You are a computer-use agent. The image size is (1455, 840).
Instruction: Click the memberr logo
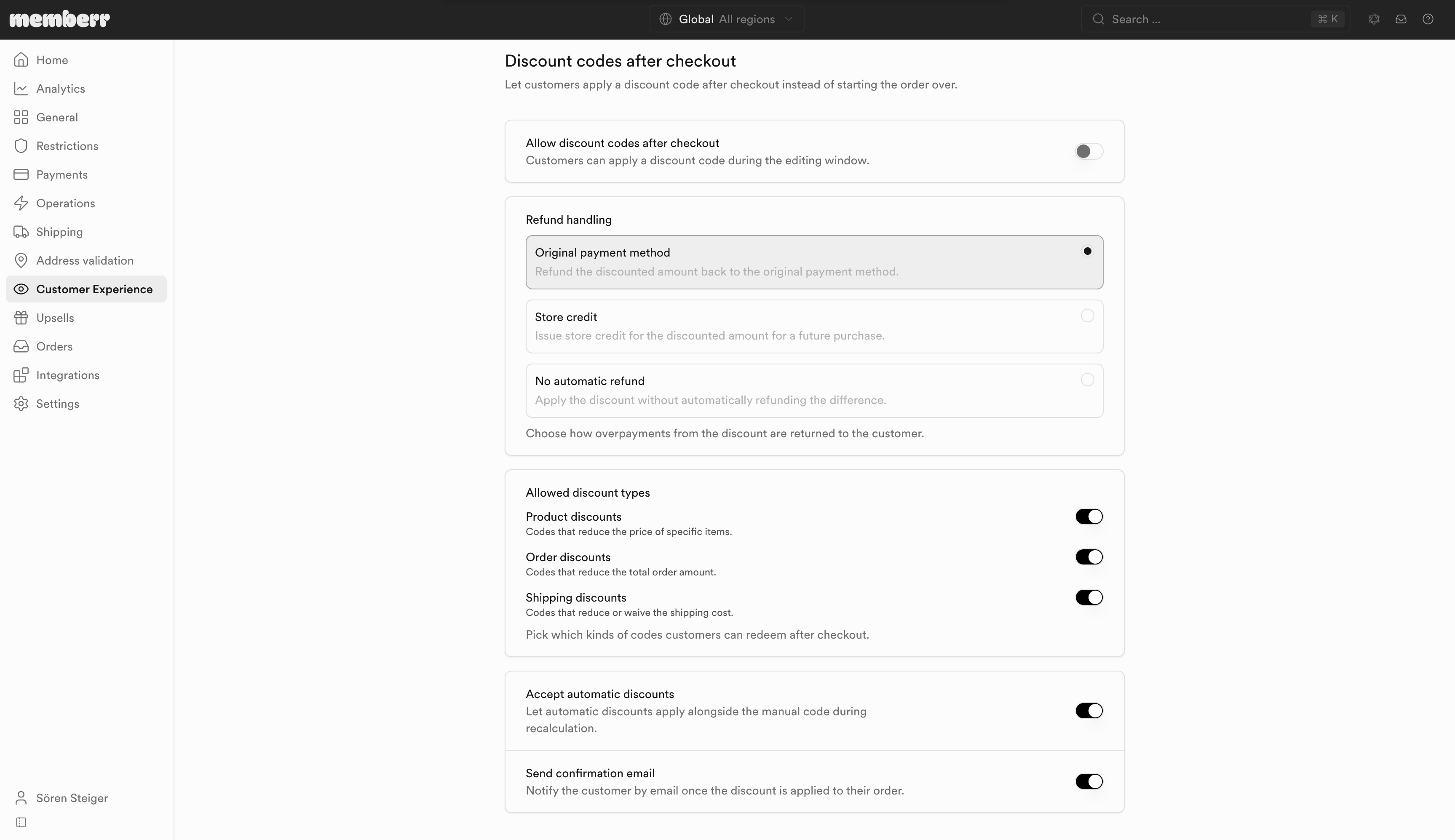click(59, 19)
